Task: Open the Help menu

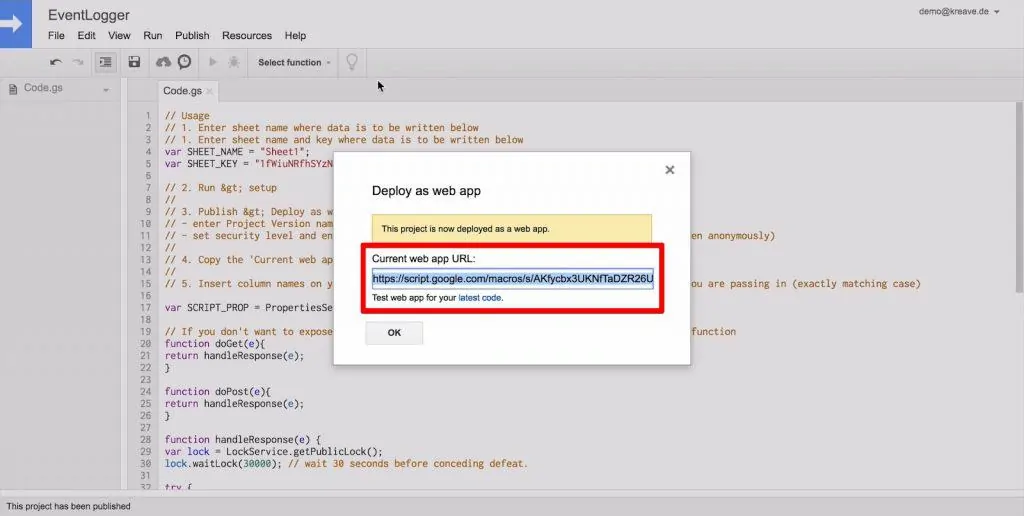Action: pos(295,35)
